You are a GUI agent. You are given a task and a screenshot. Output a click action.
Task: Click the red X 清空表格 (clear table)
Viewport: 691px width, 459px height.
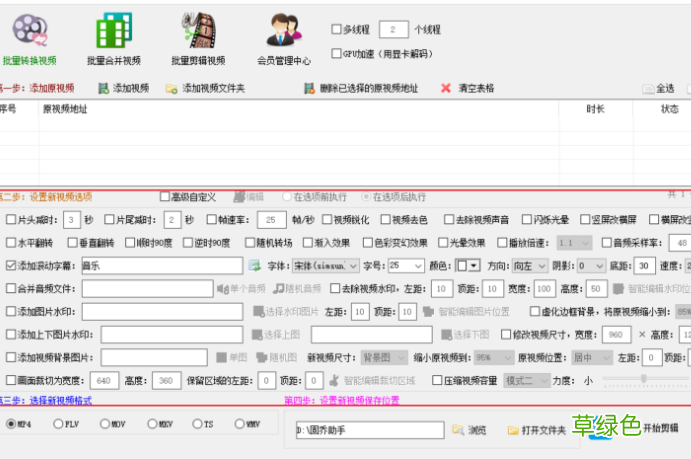coord(467,88)
